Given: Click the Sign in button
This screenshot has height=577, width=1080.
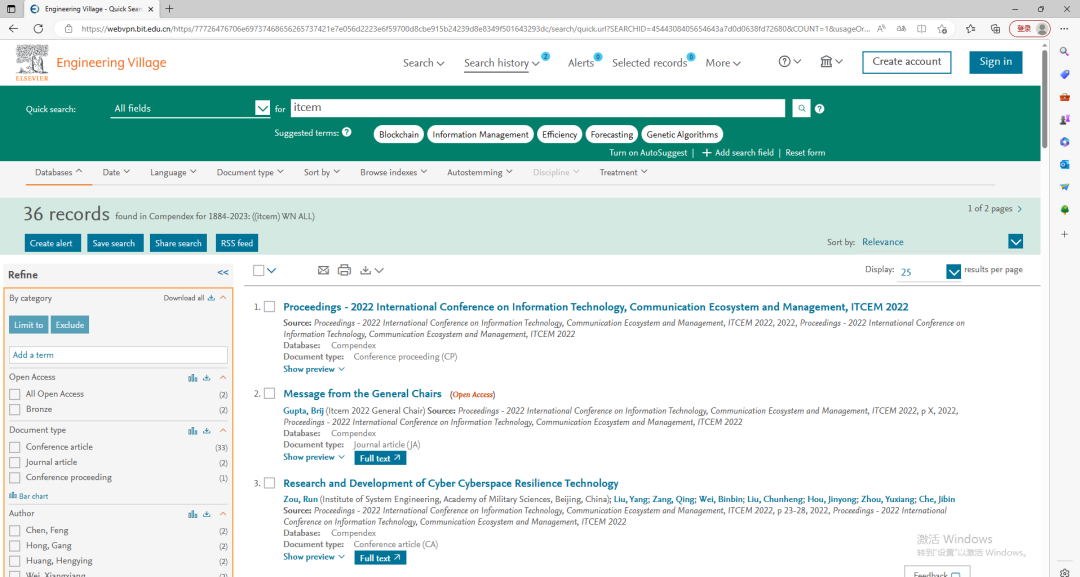Looking at the screenshot, I should (x=995, y=61).
